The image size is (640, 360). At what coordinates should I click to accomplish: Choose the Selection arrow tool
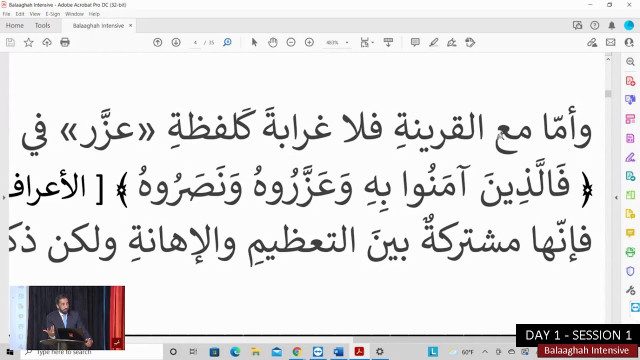pos(254,42)
